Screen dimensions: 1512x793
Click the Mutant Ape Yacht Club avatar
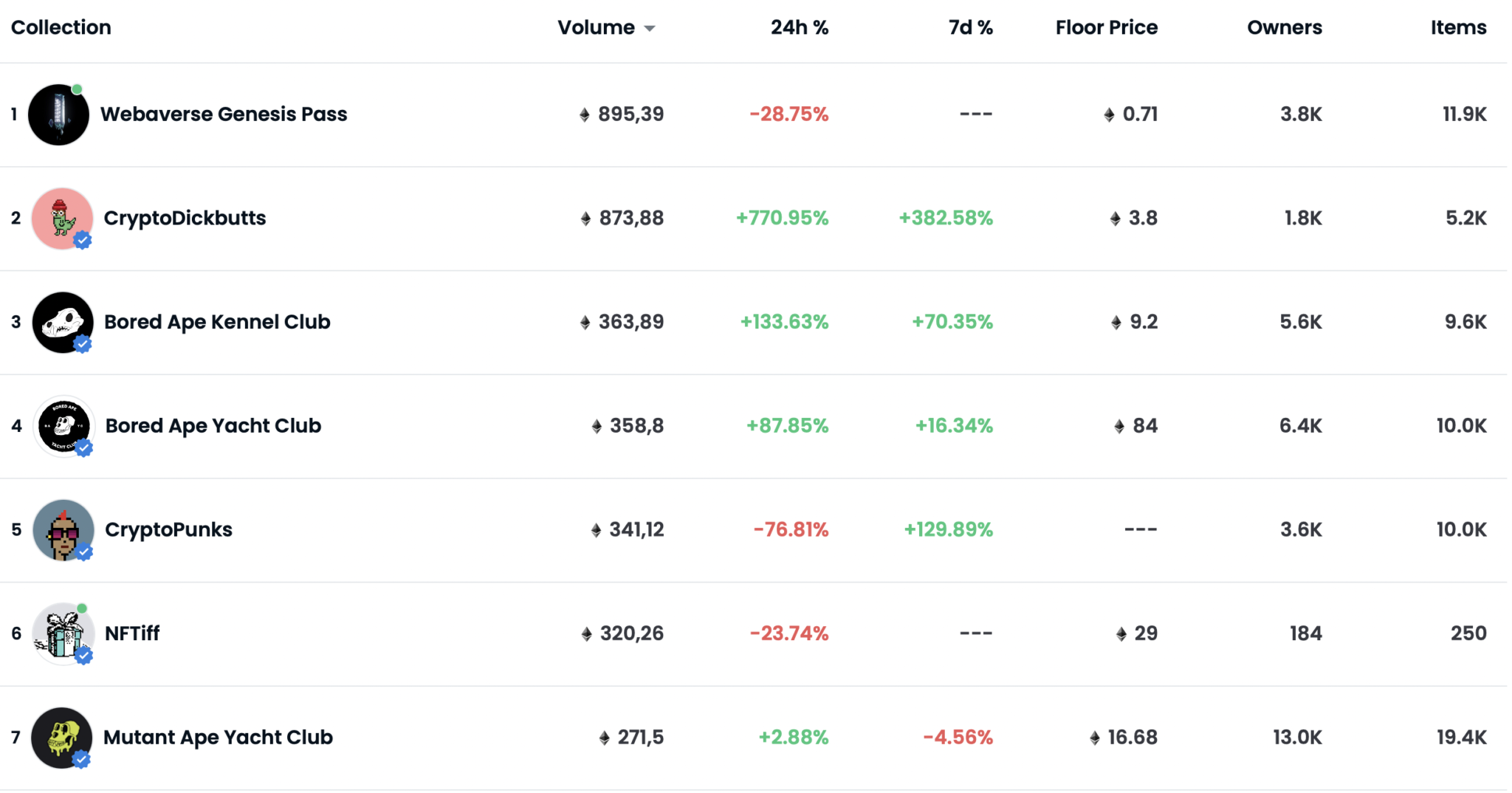(62, 738)
